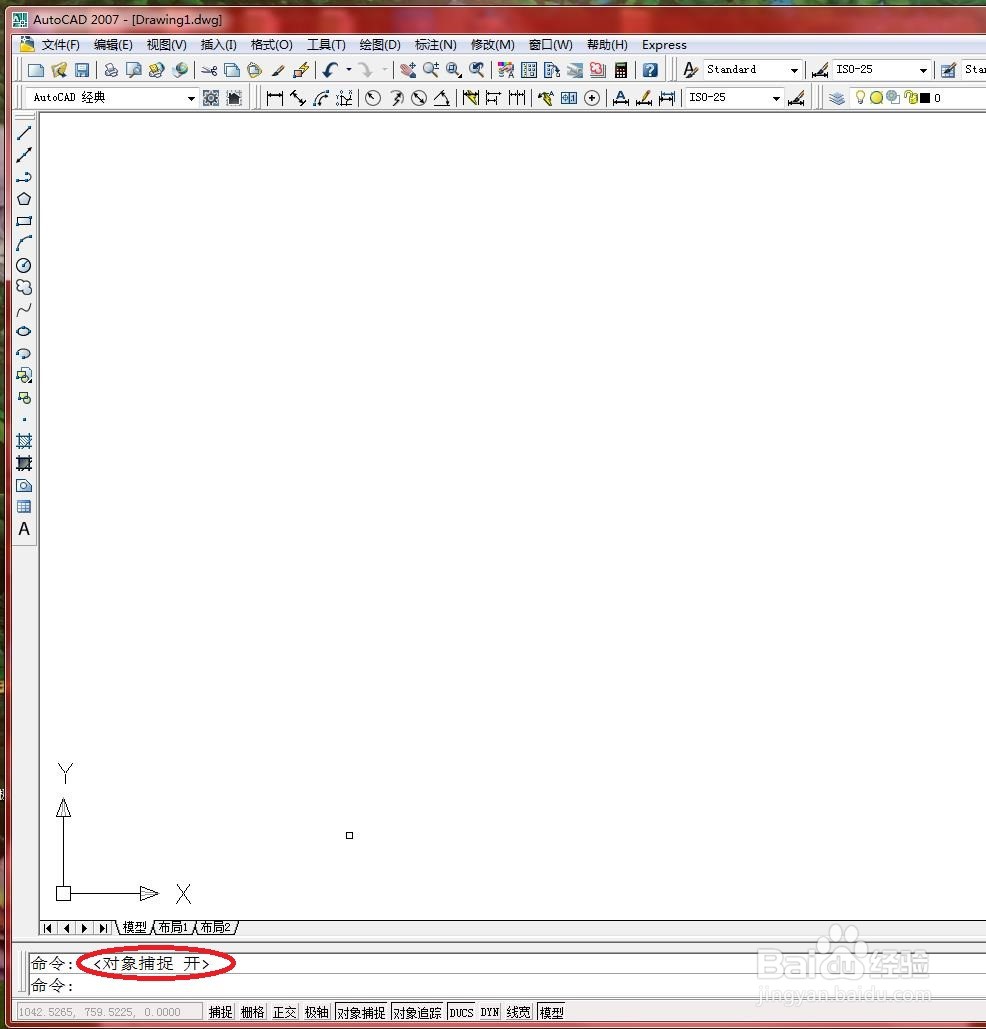Click the Save icon
This screenshot has width=986, height=1029.
point(82,70)
